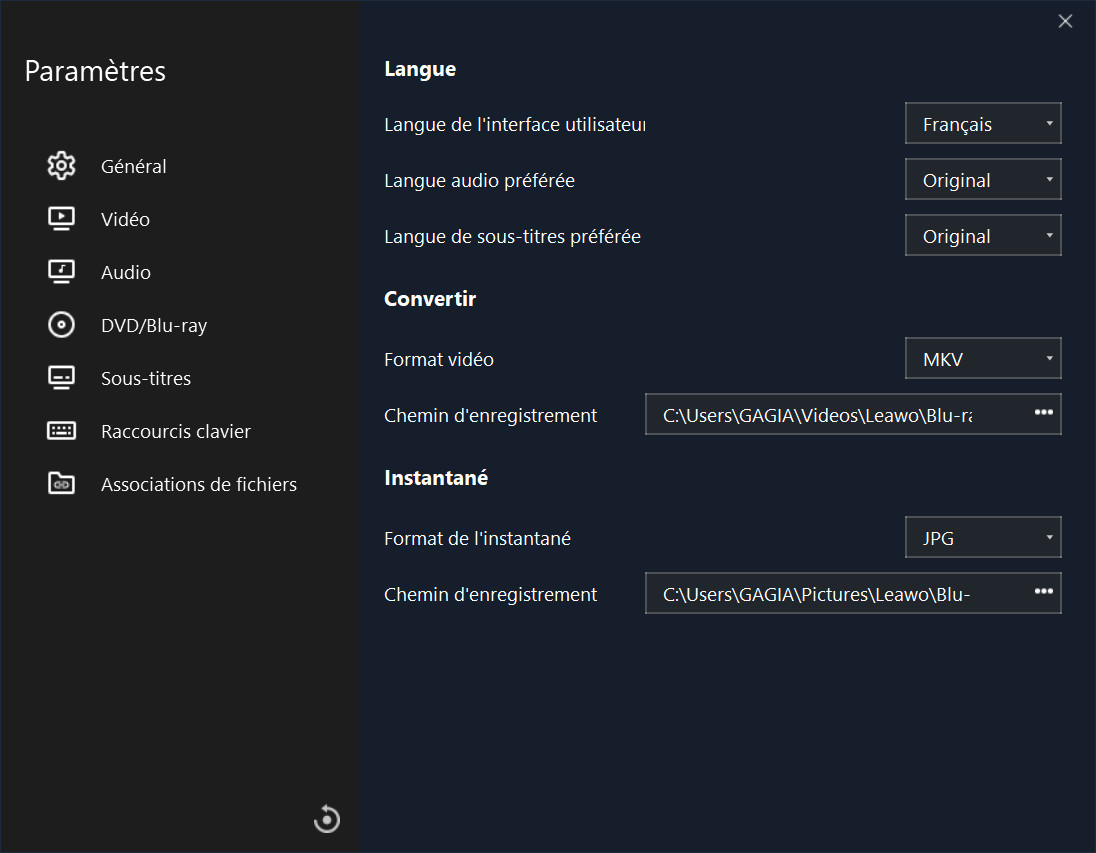Change the Format vidéo MKV dropdown
The image size is (1096, 853).
982,359
